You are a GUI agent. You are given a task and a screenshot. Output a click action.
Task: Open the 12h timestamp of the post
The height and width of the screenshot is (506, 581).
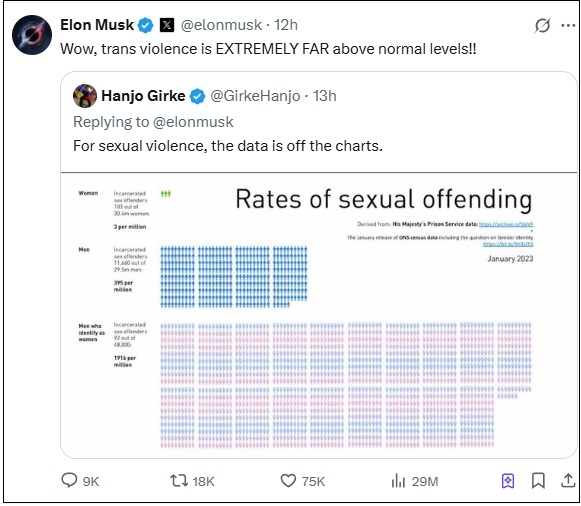click(286, 25)
